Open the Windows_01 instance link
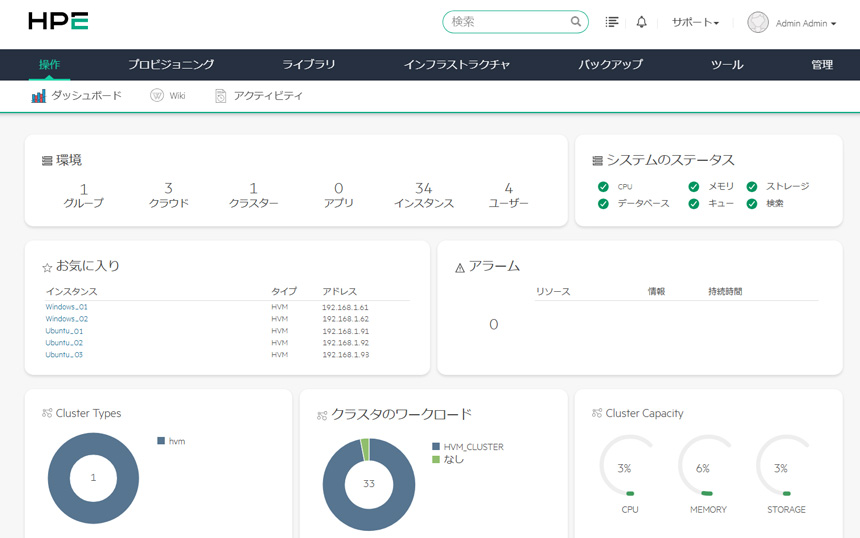Viewport: 860px width, 538px height. (66, 307)
